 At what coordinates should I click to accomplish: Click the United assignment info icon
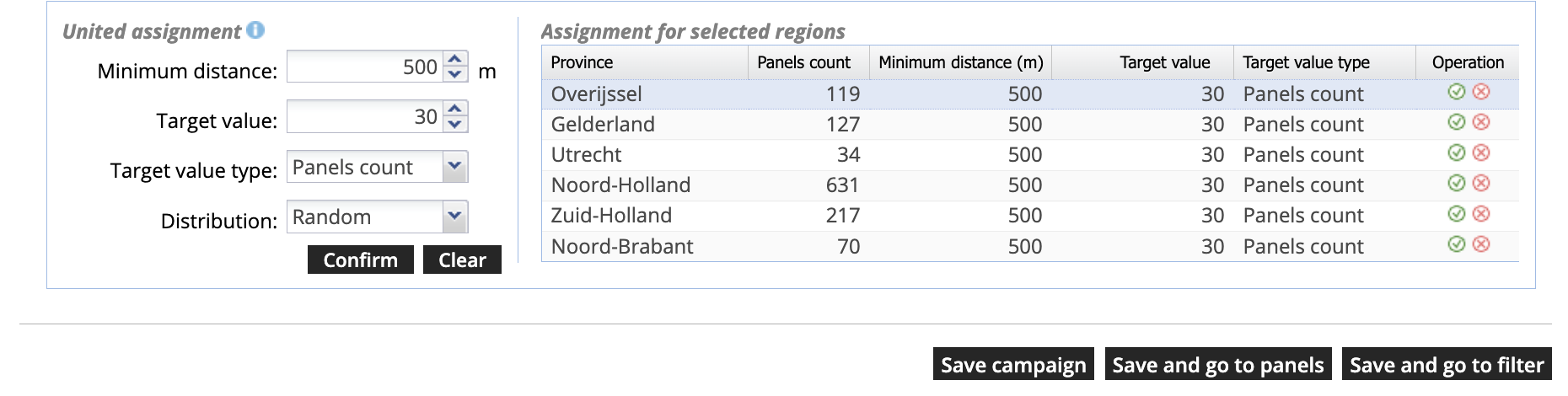tap(255, 30)
